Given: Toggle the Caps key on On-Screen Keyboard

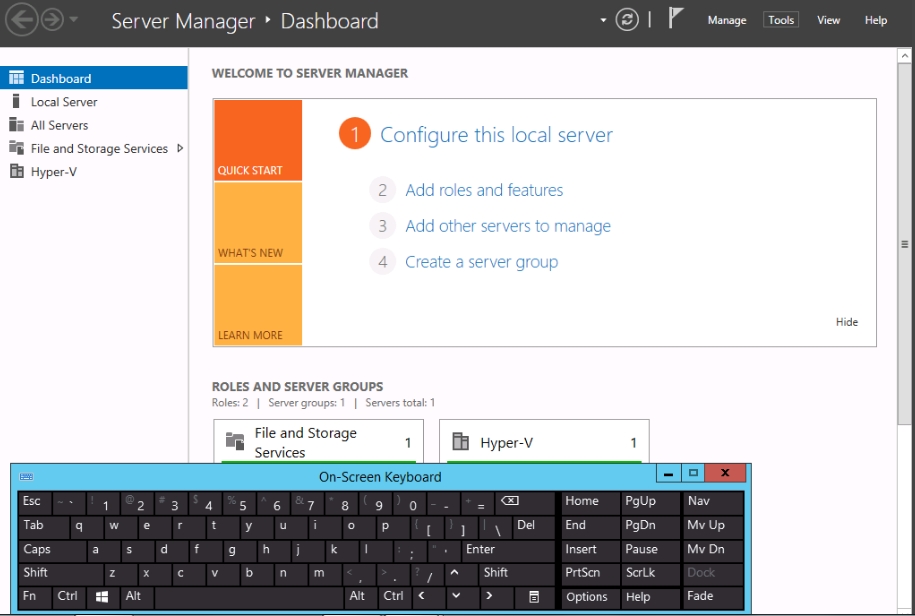Looking at the screenshot, I should [53, 550].
